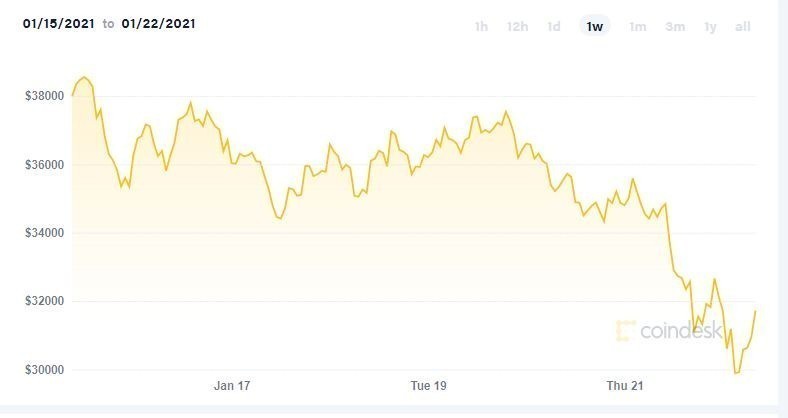Image resolution: width=788 pixels, height=418 pixels.
Task: Click the $36000 axis label
Action: click(x=45, y=164)
